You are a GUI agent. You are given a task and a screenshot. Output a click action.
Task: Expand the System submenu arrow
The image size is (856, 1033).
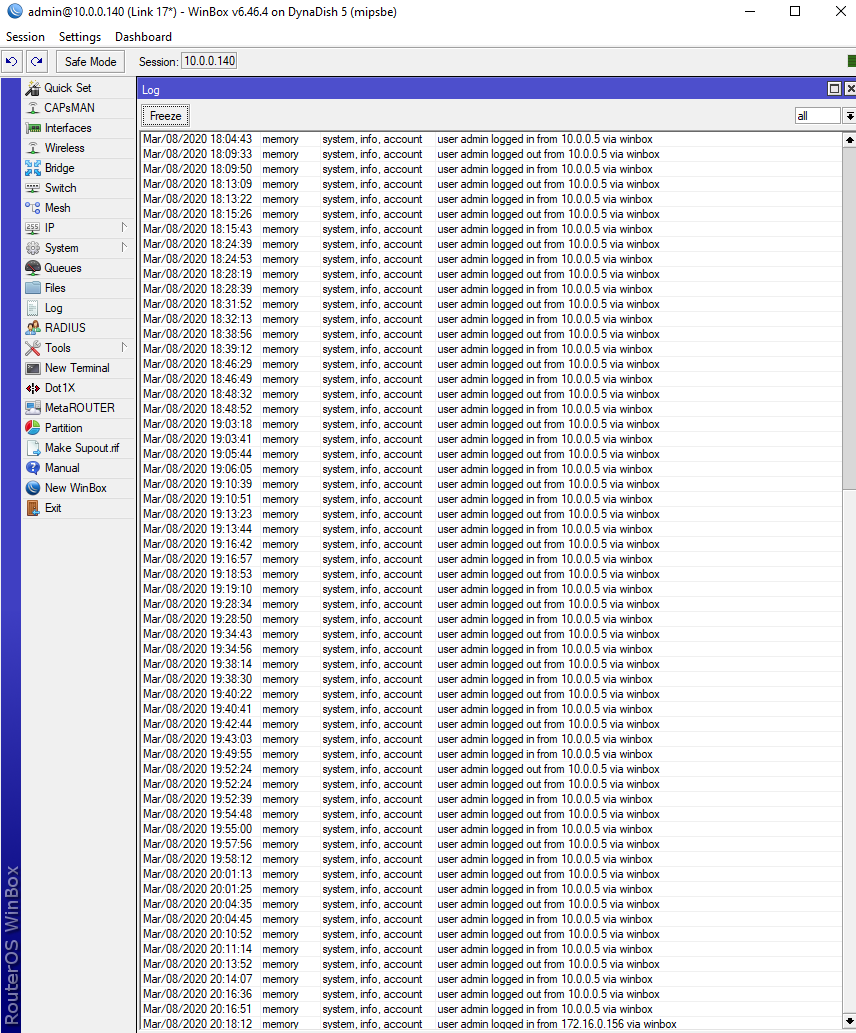click(x=124, y=248)
